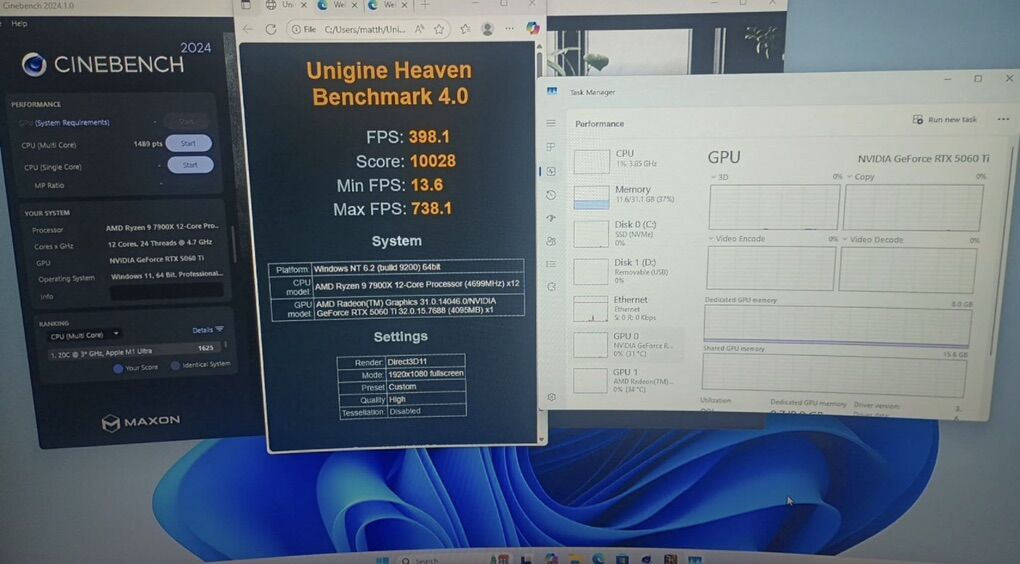The width and height of the screenshot is (1020, 564).
Task: Expand the CPU (Multi Core) ranking dropdown
Action: [x=86, y=334]
